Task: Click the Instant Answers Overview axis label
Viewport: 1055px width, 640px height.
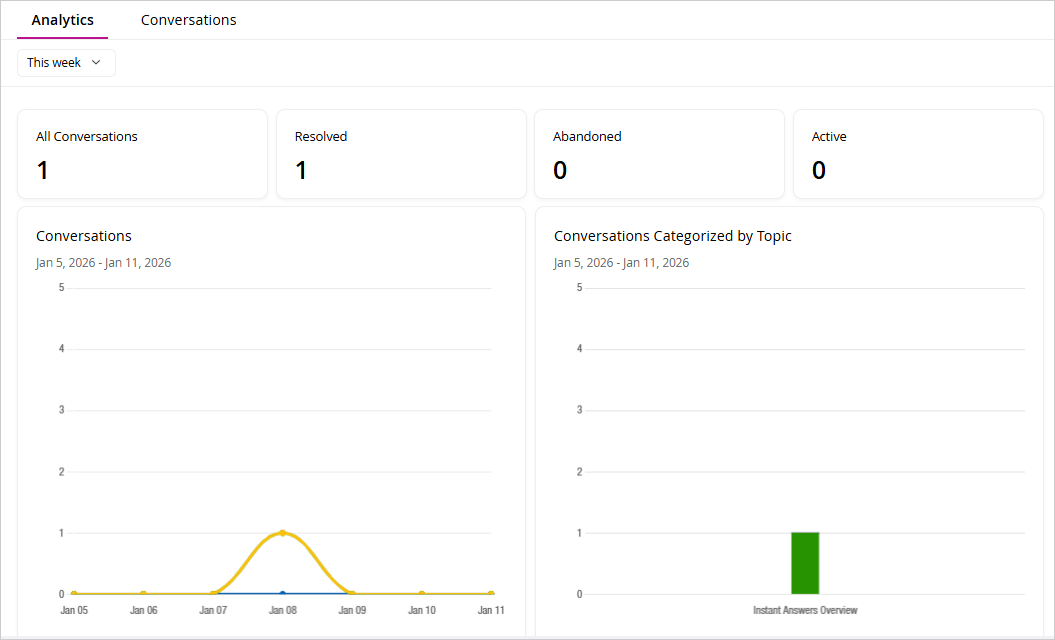Action: (x=805, y=610)
